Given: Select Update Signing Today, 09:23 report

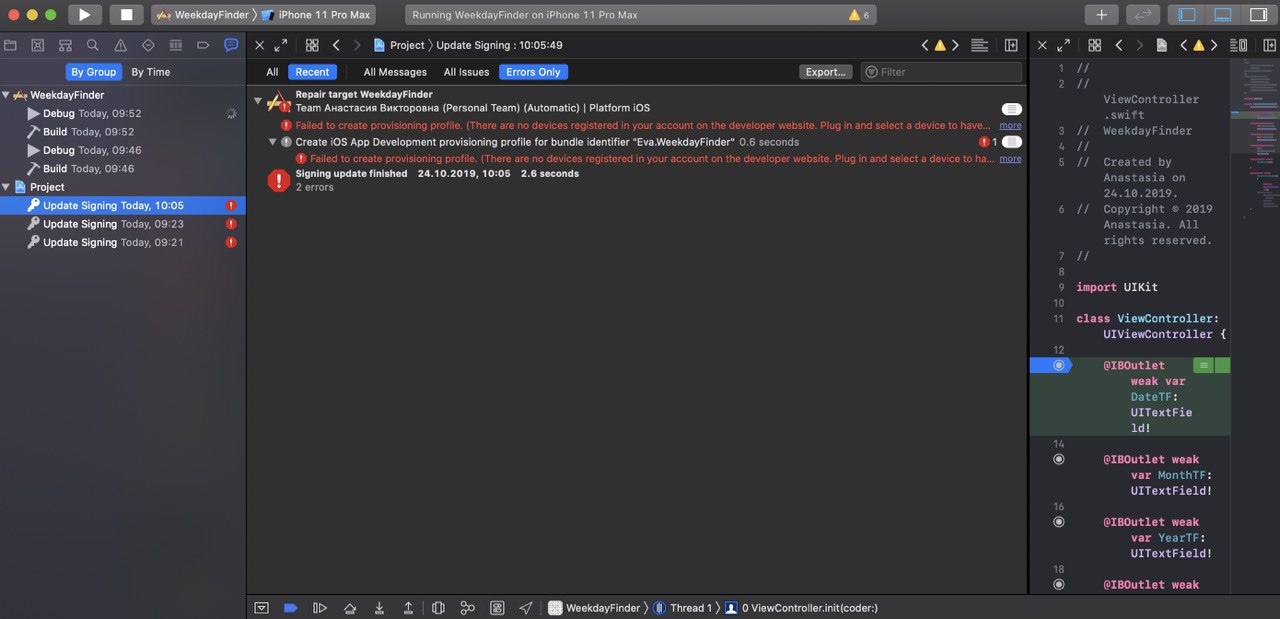Looking at the screenshot, I should coord(123,224).
